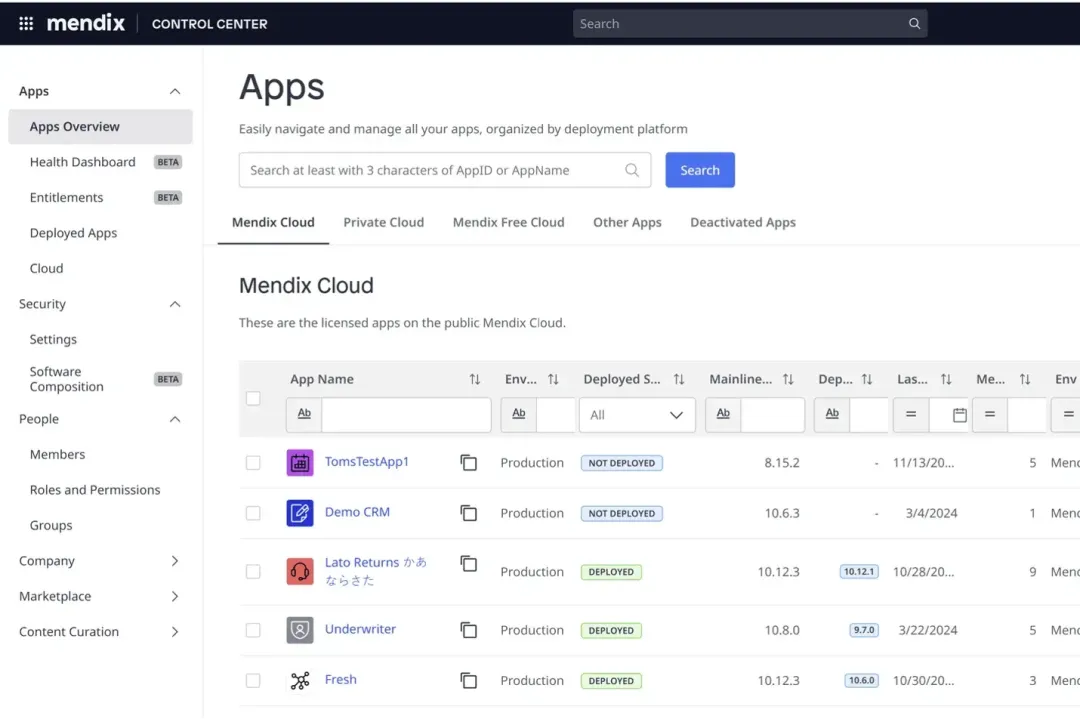Open the Underwriter app link
This screenshot has height=722, width=1080.
[360, 629]
